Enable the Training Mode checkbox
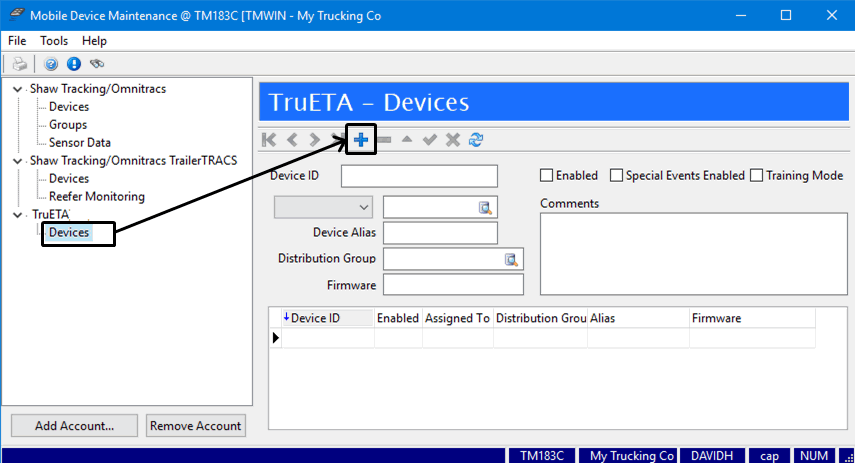This screenshot has width=855, height=463. (756, 176)
